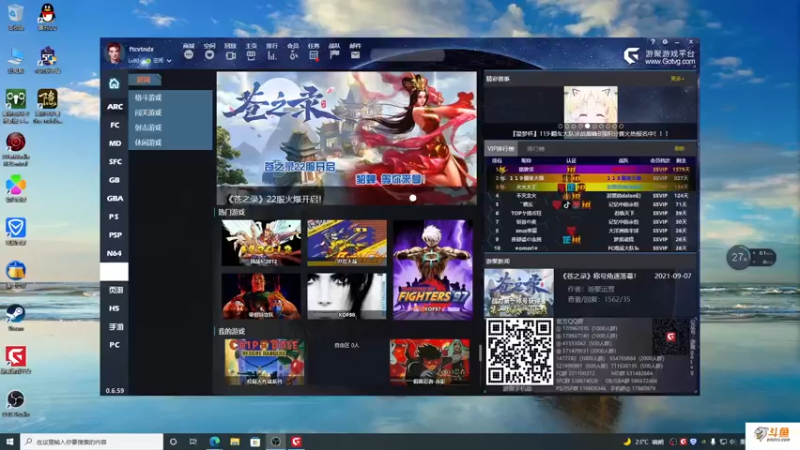Open the 苍之录 news thumbnail image
Screen dimensions: 800x450
tap(519, 292)
